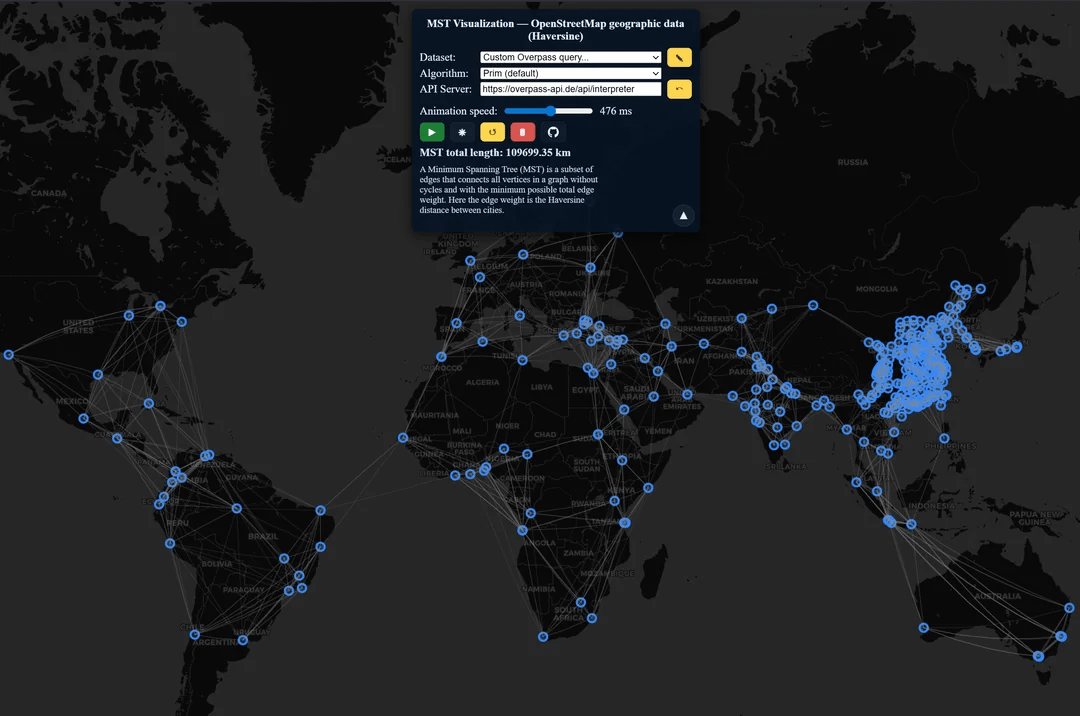Click the ZAMBIA map label

click(578, 553)
